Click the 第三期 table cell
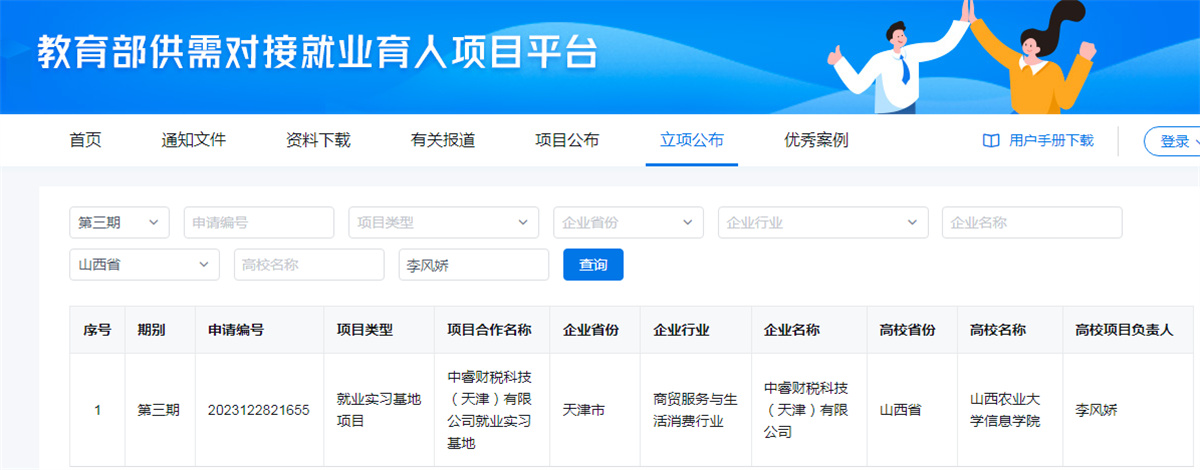Viewport: 1200px width, 470px height. click(160, 410)
